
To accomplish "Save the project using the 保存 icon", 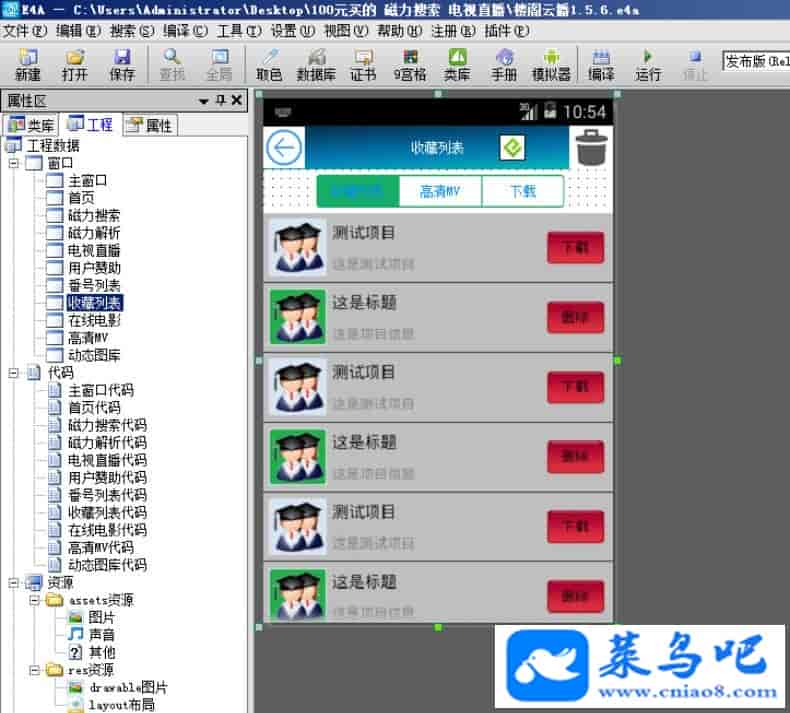I will coord(122,64).
